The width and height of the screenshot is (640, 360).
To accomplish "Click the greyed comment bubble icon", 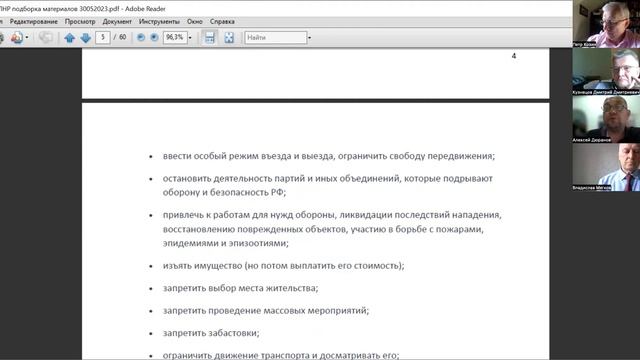I will 46,38.
